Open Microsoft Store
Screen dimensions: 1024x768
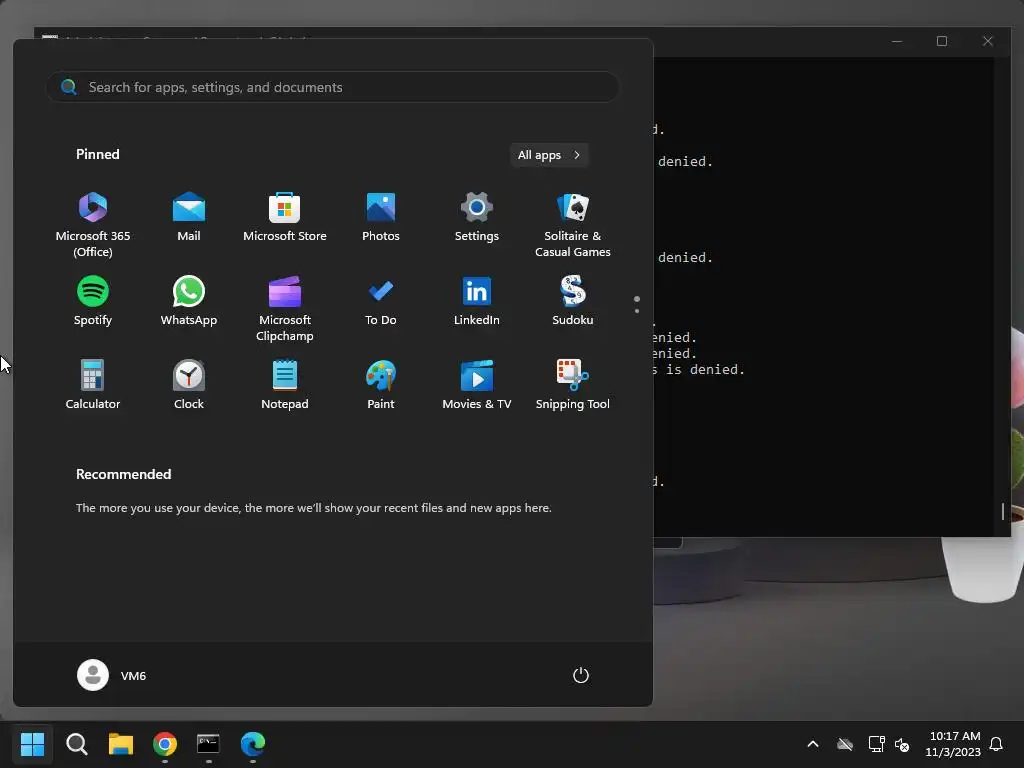coord(285,216)
